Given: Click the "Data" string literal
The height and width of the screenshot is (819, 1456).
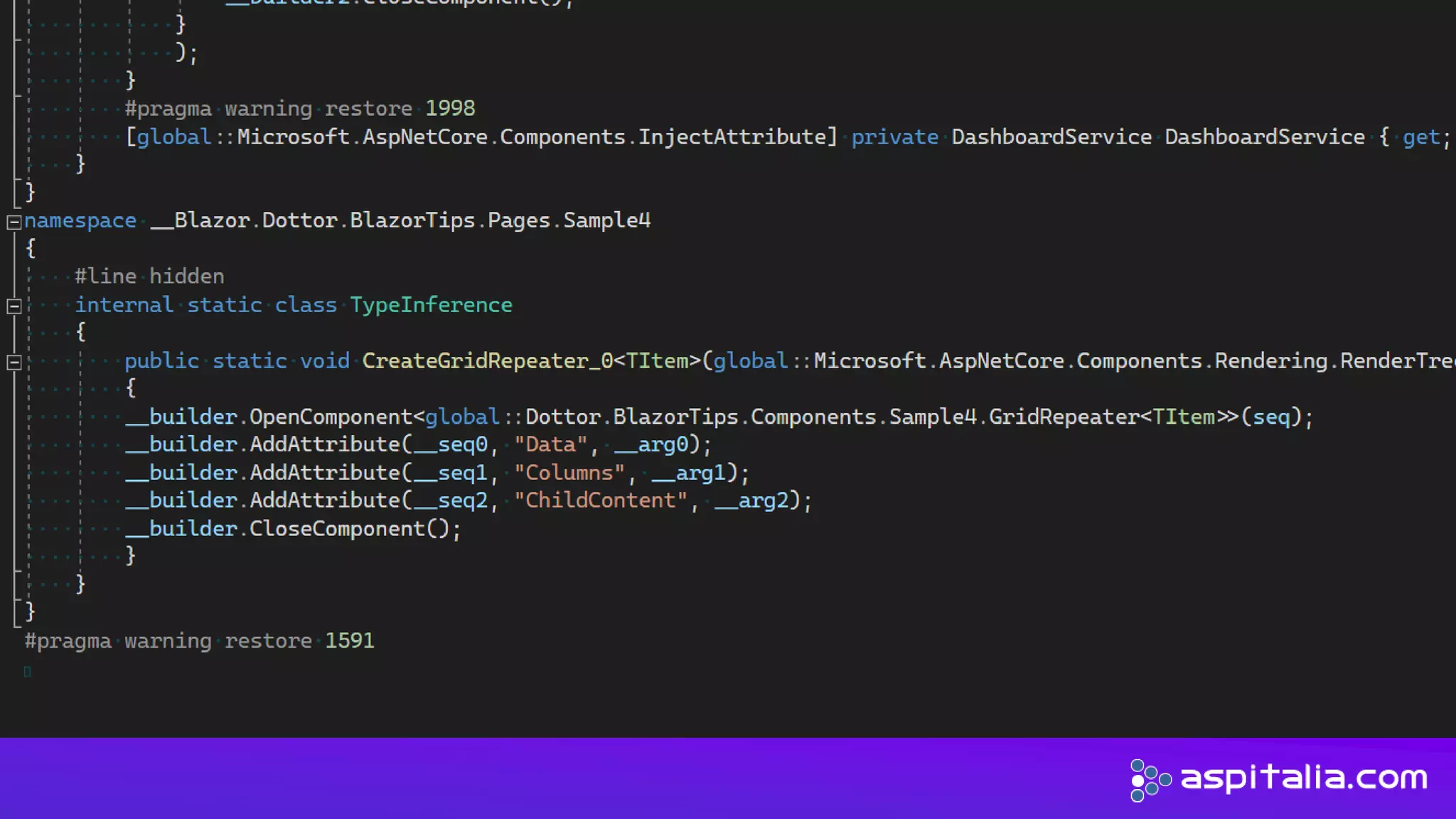Looking at the screenshot, I should pos(550,445).
